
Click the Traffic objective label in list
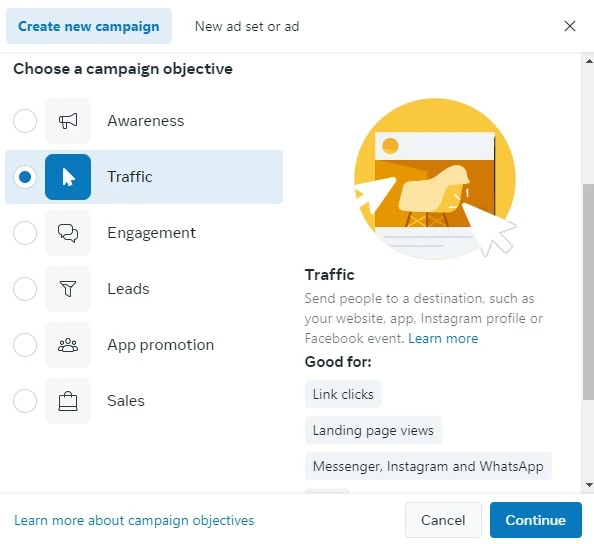tap(130, 177)
